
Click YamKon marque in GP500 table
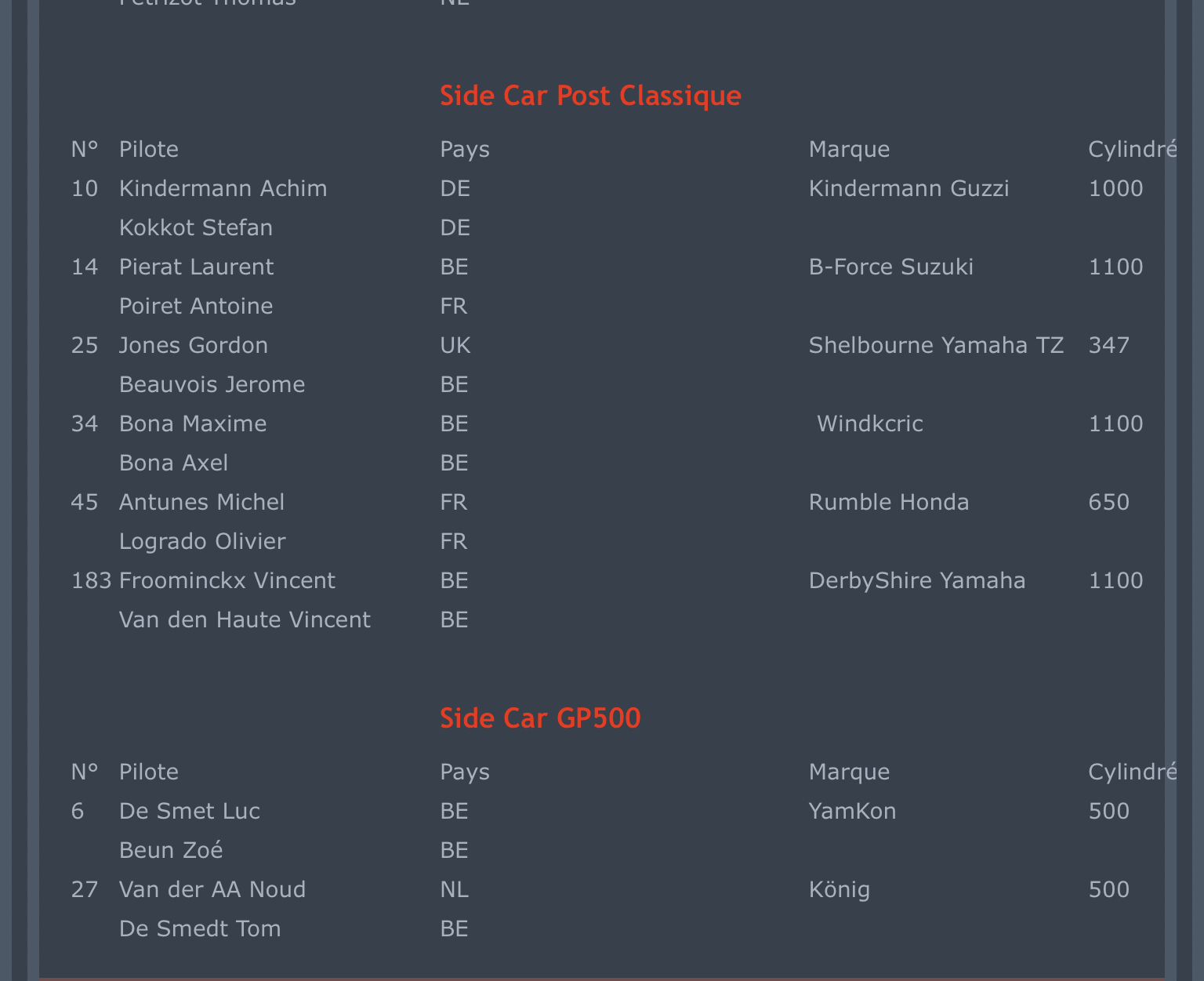(x=853, y=812)
